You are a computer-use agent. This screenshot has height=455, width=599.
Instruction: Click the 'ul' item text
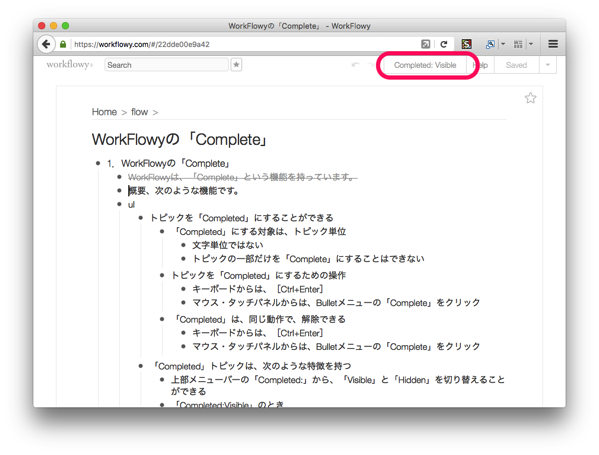131,204
